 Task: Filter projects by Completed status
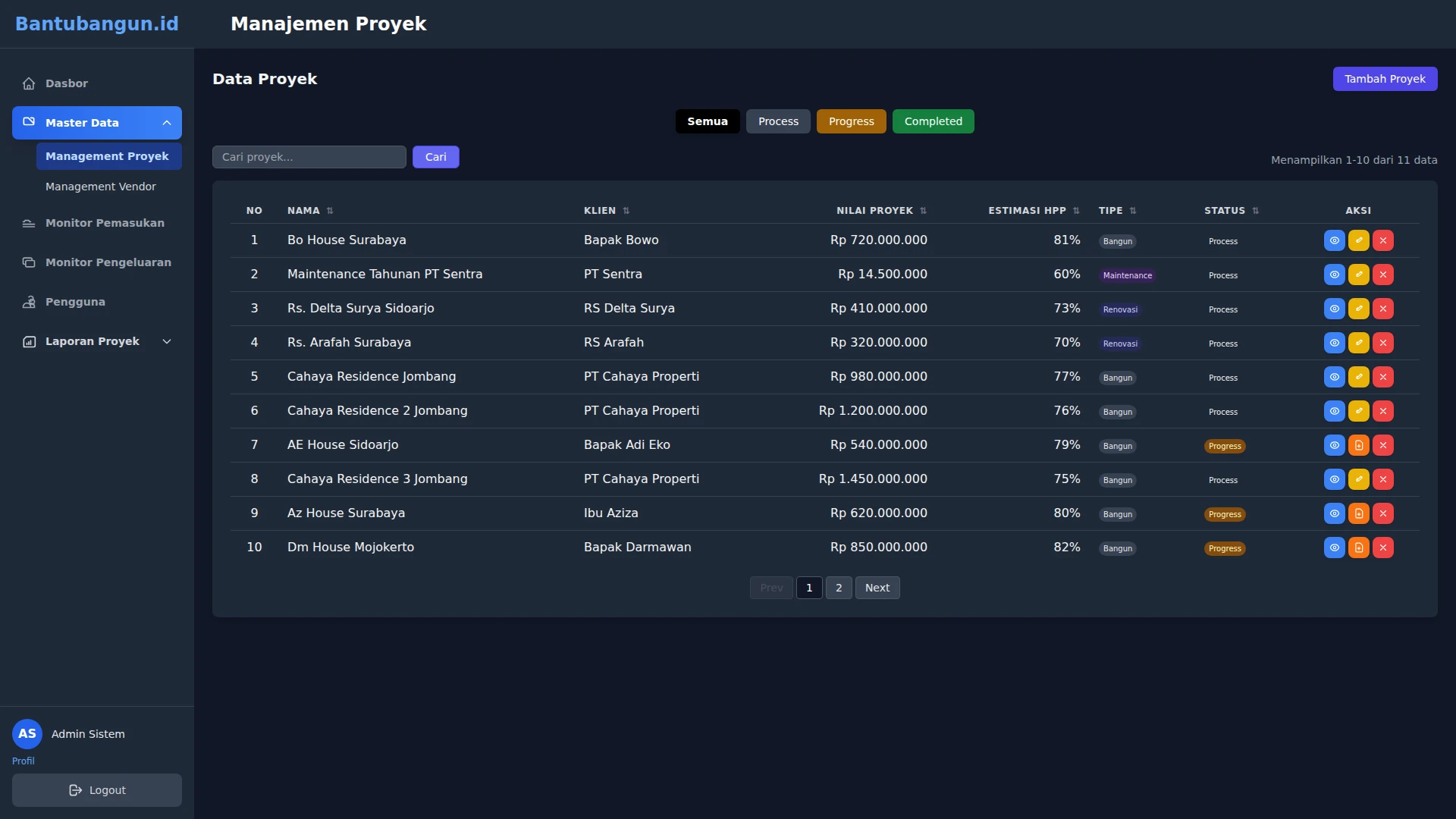coord(933,121)
